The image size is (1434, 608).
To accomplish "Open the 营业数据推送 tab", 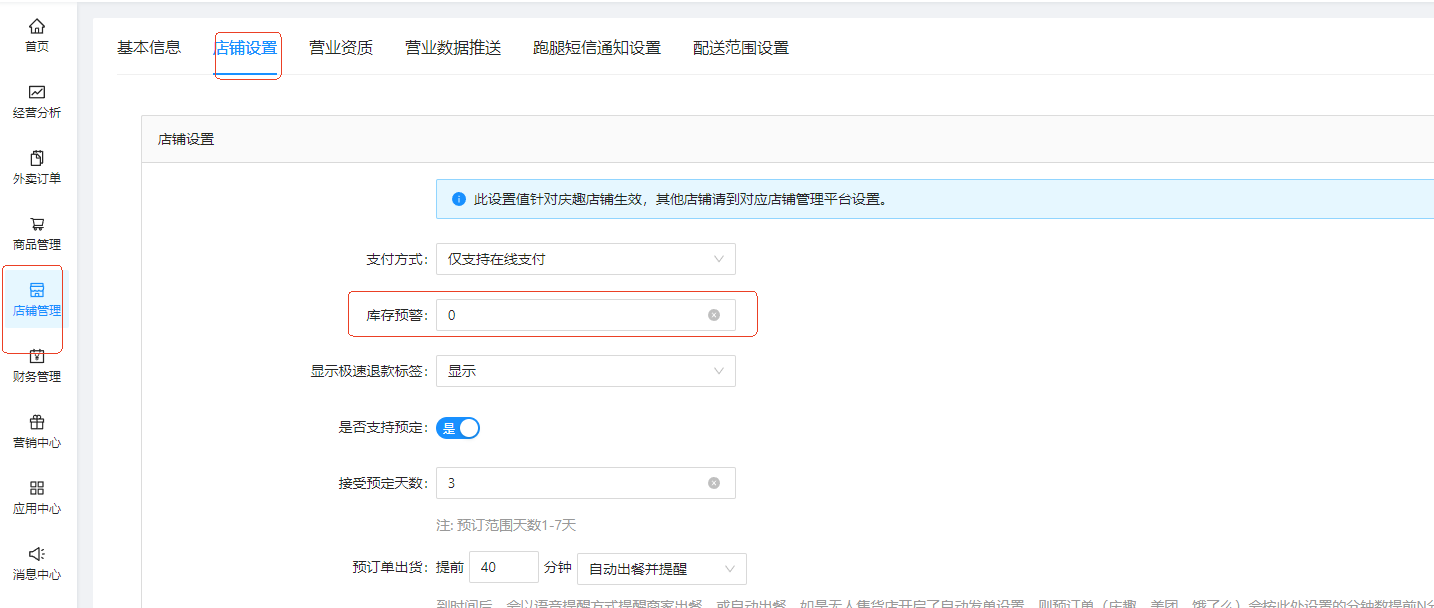I will click(453, 48).
